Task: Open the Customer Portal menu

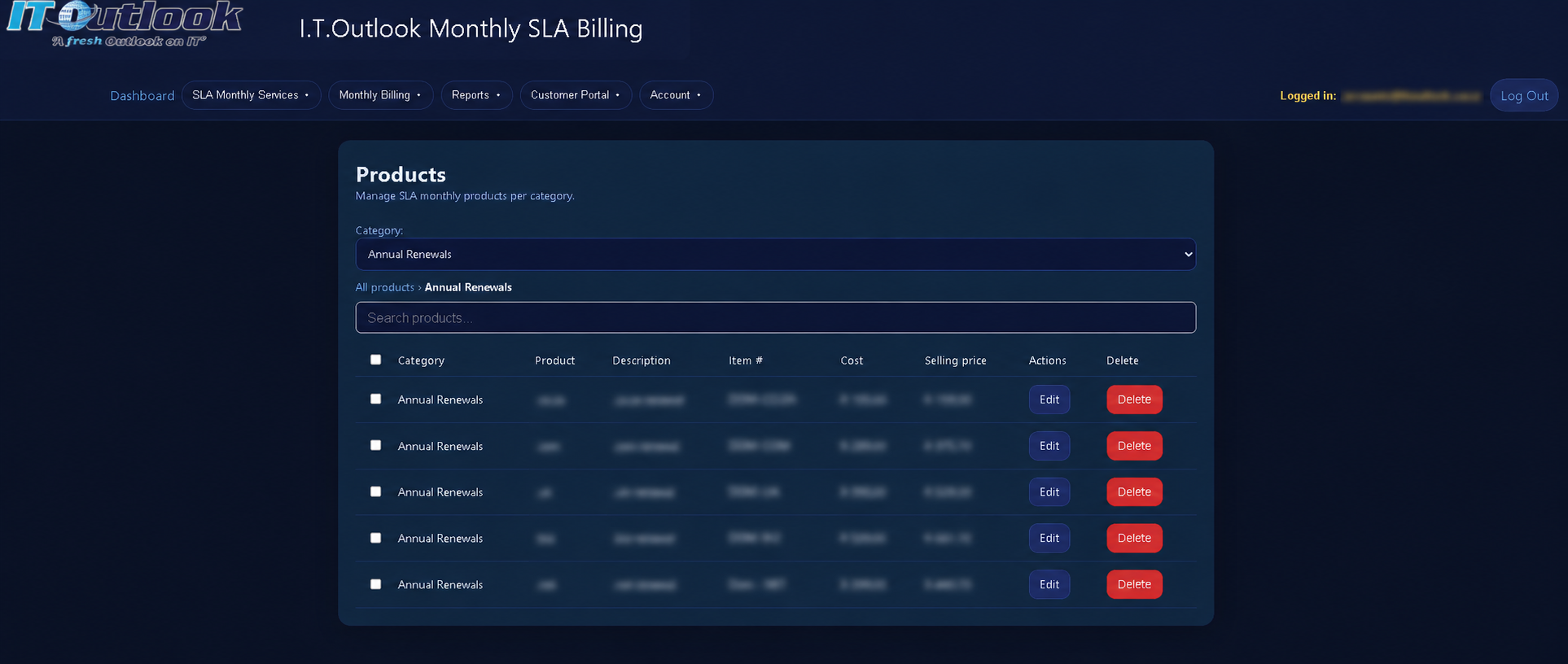Action: [x=576, y=95]
